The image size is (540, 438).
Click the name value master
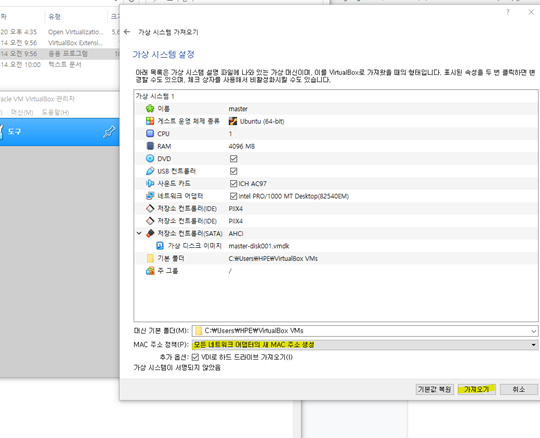(x=238, y=109)
